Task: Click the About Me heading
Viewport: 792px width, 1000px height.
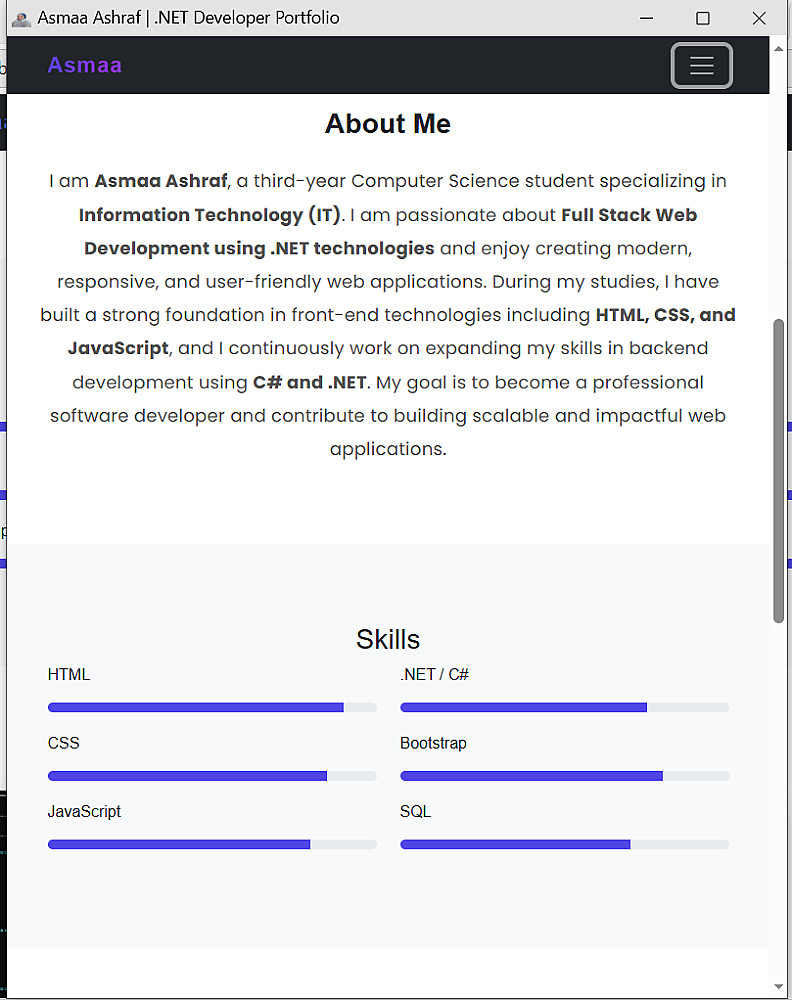Action: [x=388, y=124]
